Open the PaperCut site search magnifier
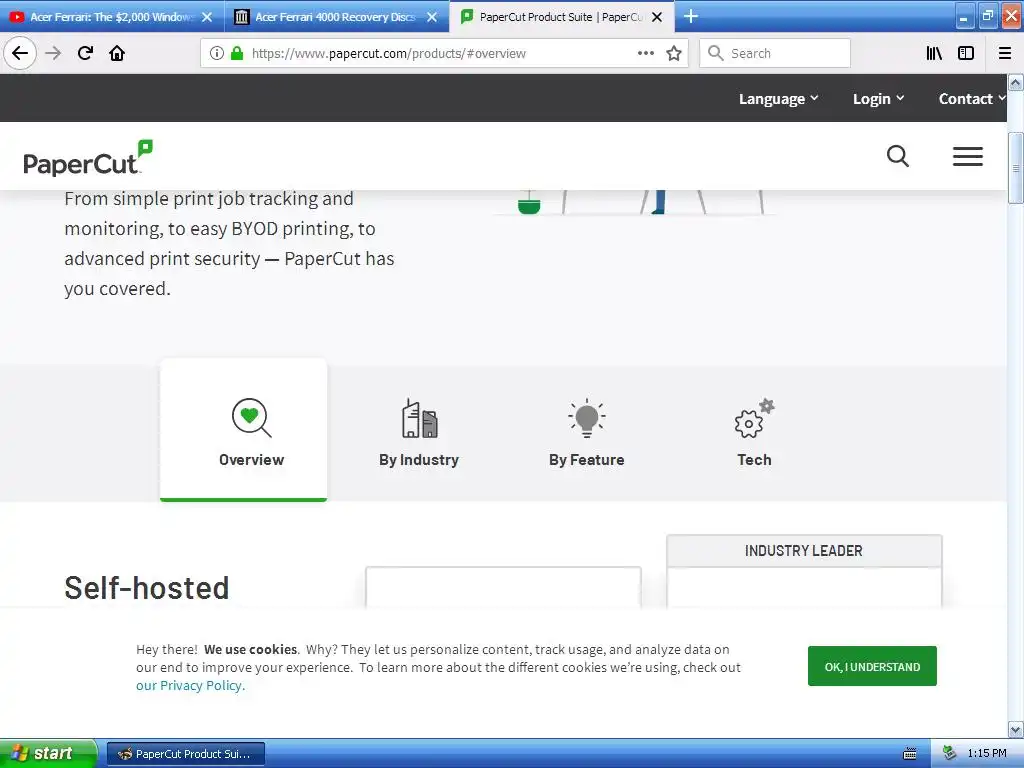 [x=898, y=156]
